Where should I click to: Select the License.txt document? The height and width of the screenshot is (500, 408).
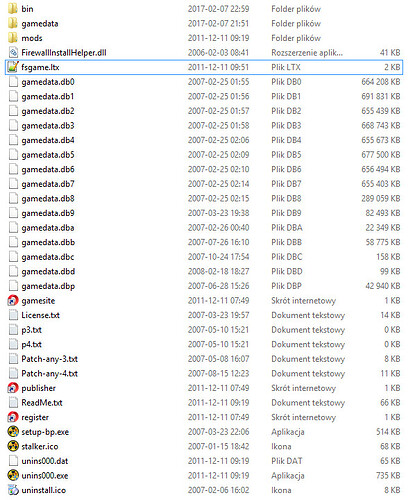41,315
